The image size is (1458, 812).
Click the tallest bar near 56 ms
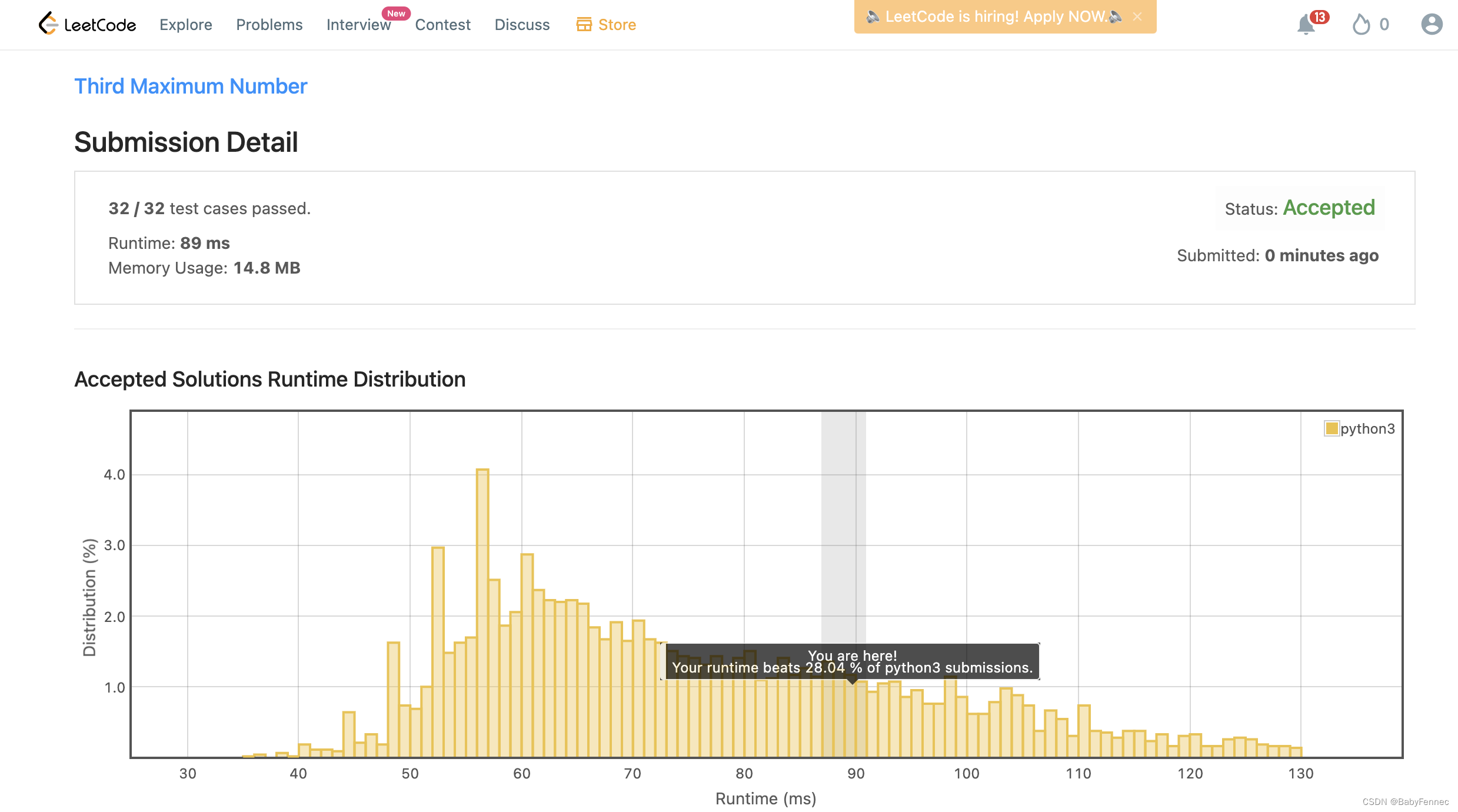tap(482, 612)
